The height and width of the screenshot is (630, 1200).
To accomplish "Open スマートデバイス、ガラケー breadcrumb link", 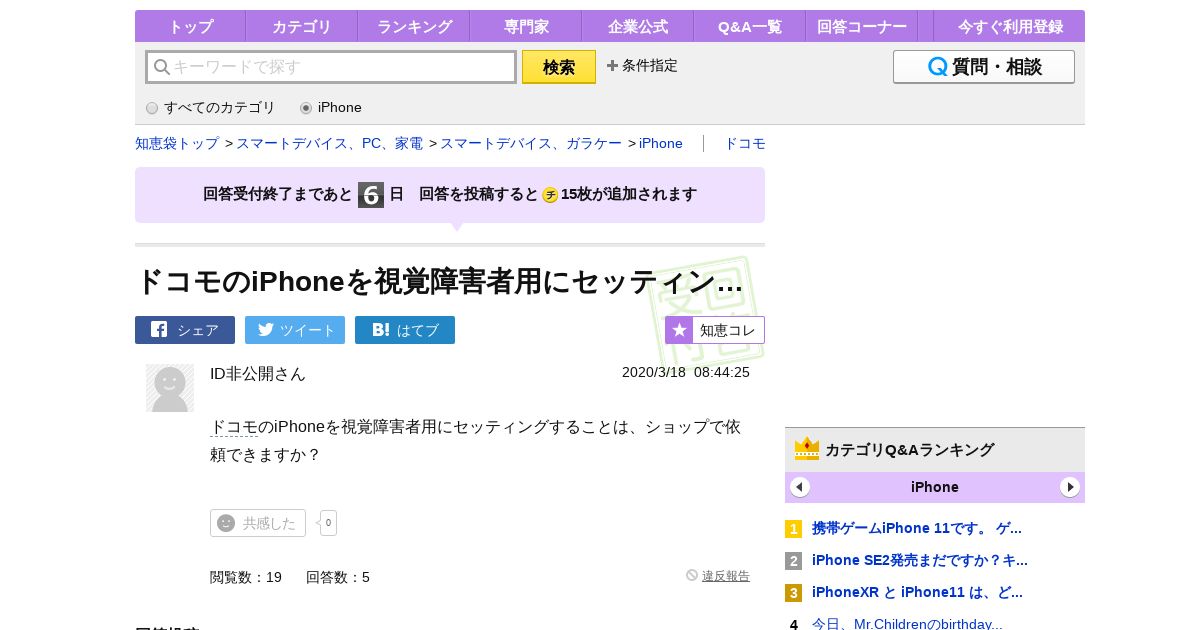I will click(531, 143).
